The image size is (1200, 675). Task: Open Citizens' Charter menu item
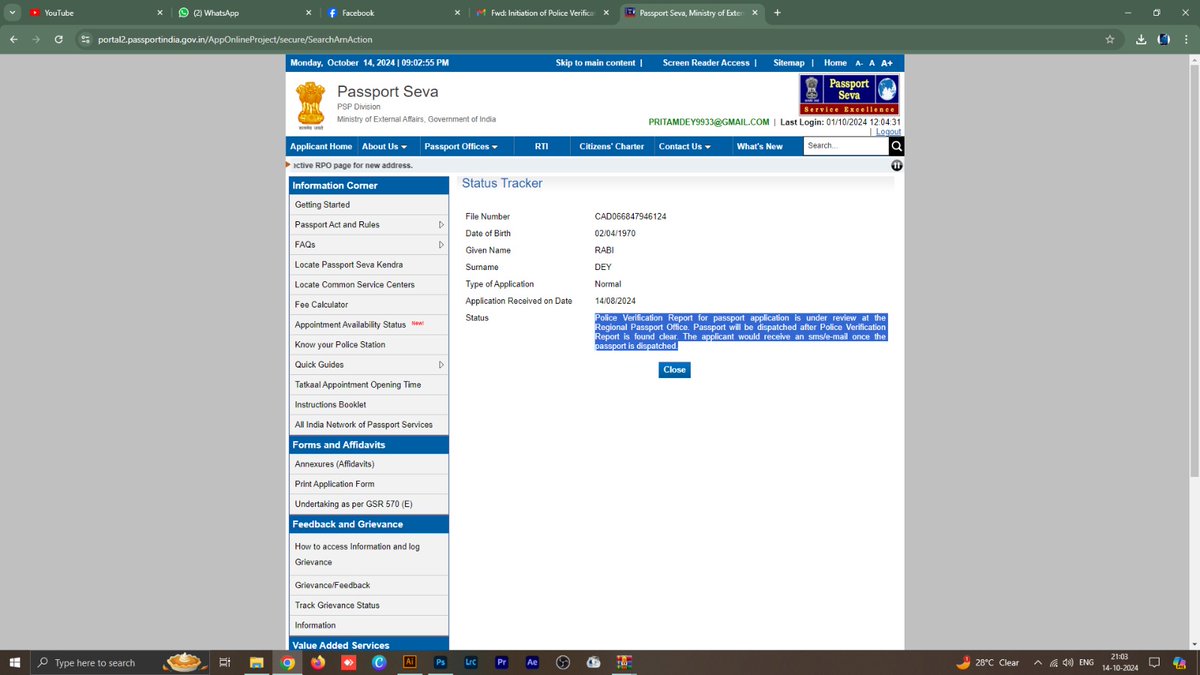tap(612, 146)
